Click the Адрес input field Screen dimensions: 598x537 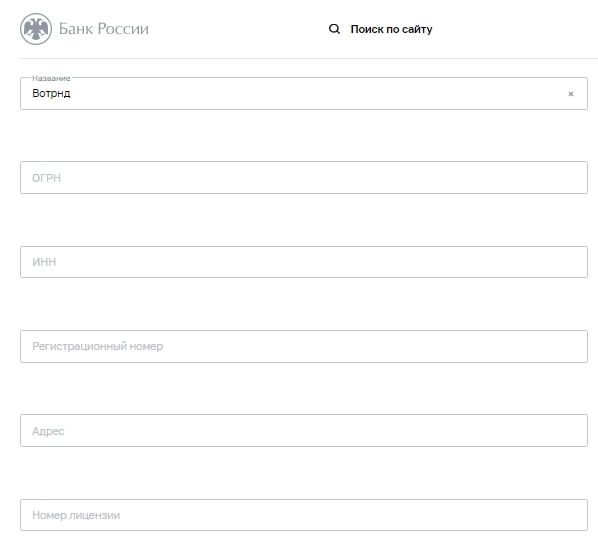pyautogui.click(x=304, y=431)
